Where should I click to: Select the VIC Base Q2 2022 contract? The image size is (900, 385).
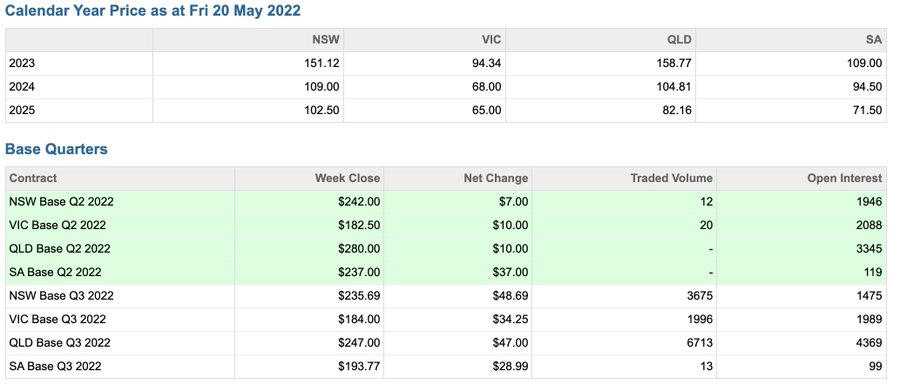coord(445,225)
